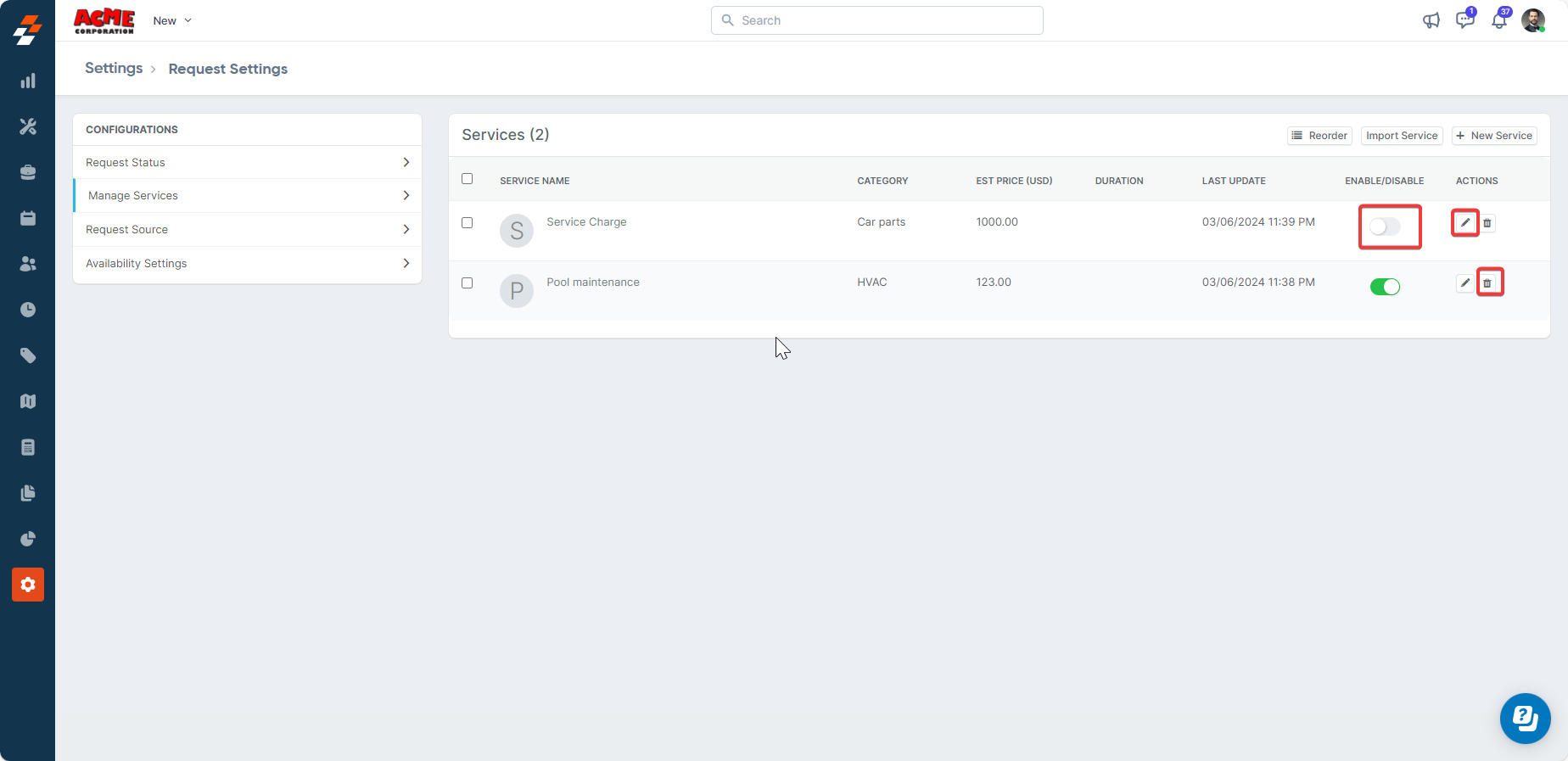Image resolution: width=1568 pixels, height=761 pixels.
Task: Click the app logo atop the sidebar
Action: pos(28,30)
